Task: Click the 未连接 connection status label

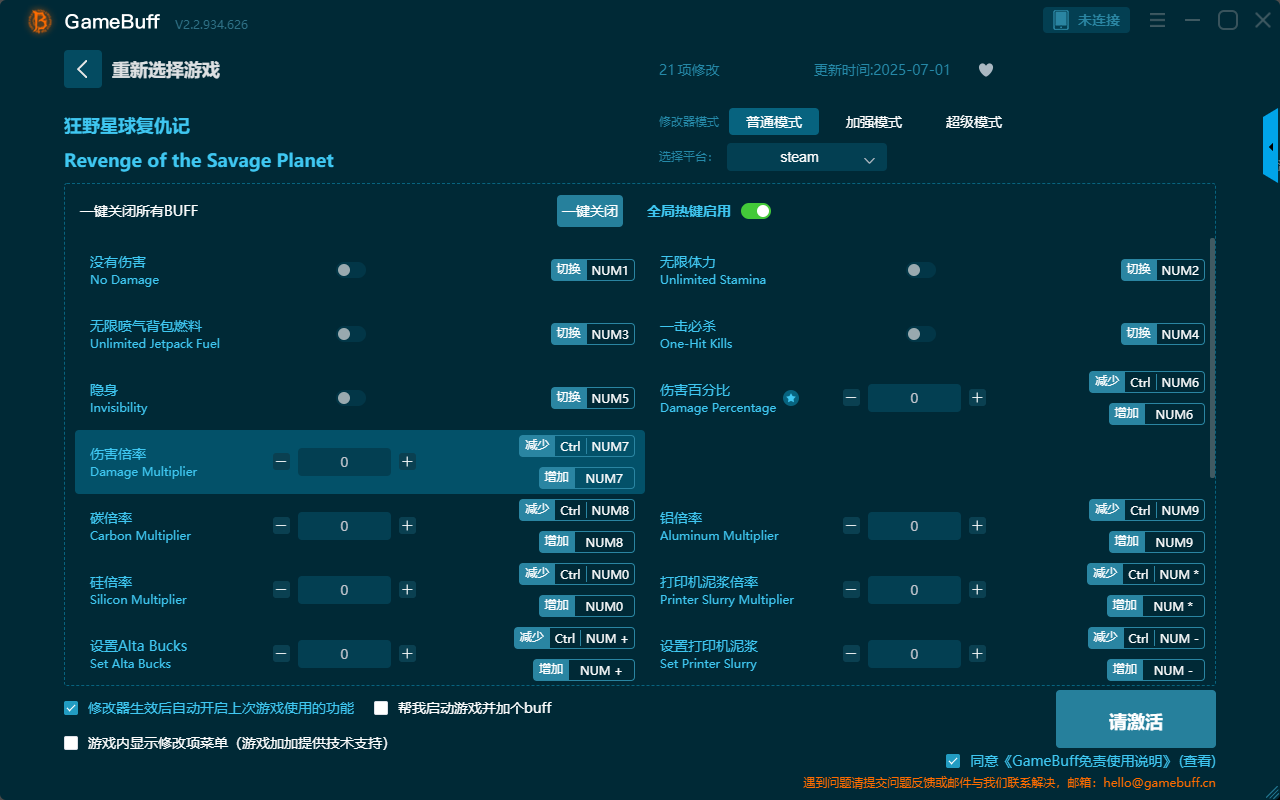Action: coord(1100,20)
